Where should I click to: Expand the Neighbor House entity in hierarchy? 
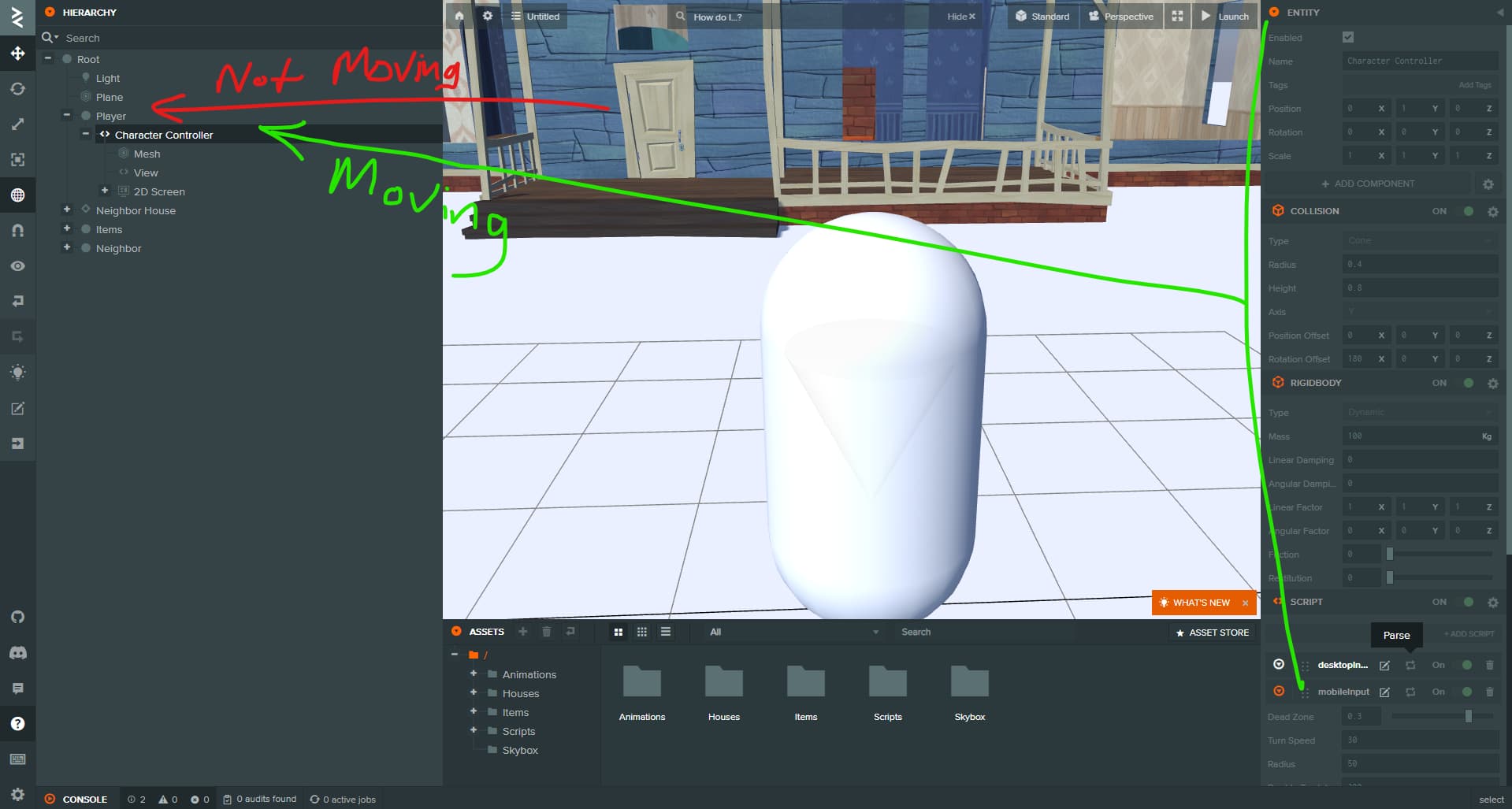[67, 210]
